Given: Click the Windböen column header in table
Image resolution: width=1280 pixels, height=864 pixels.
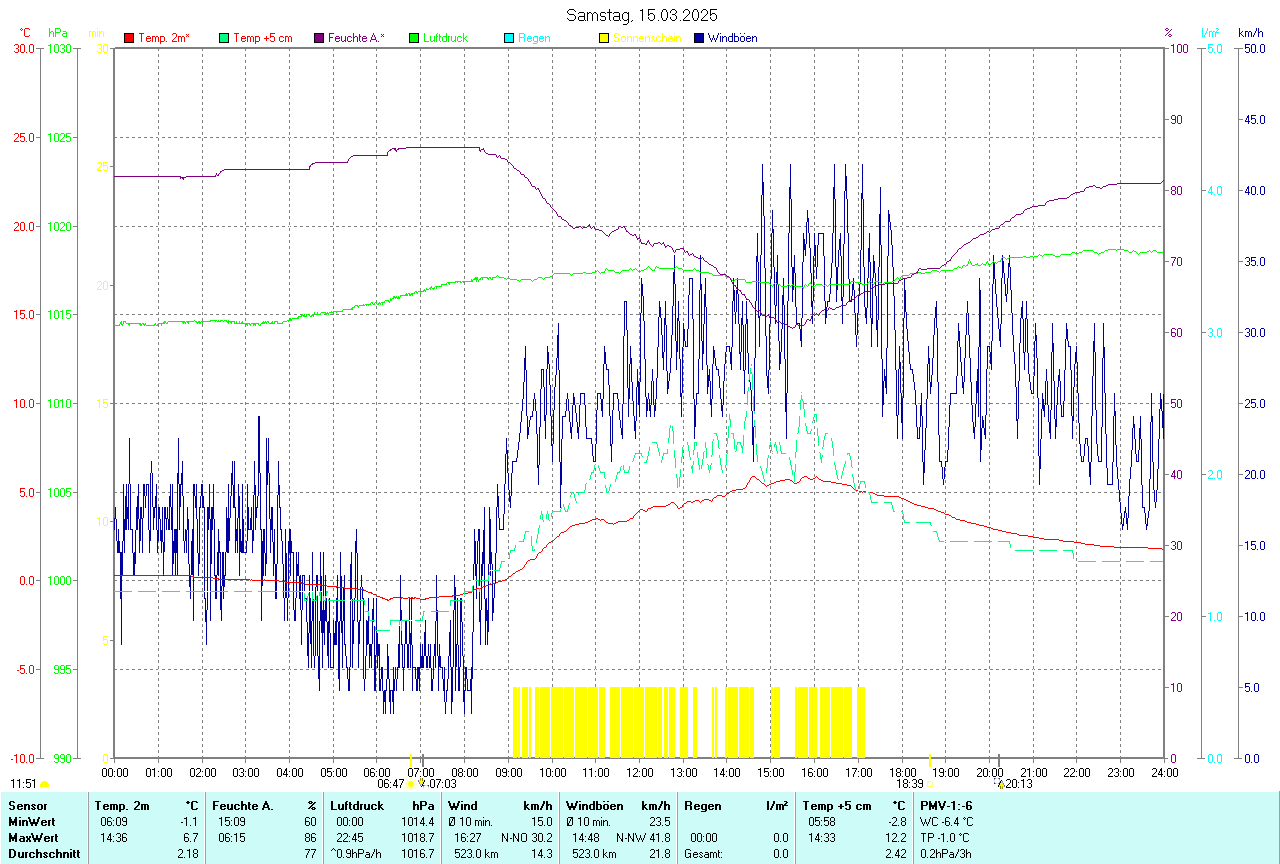Looking at the screenshot, I should tap(594, 806).
